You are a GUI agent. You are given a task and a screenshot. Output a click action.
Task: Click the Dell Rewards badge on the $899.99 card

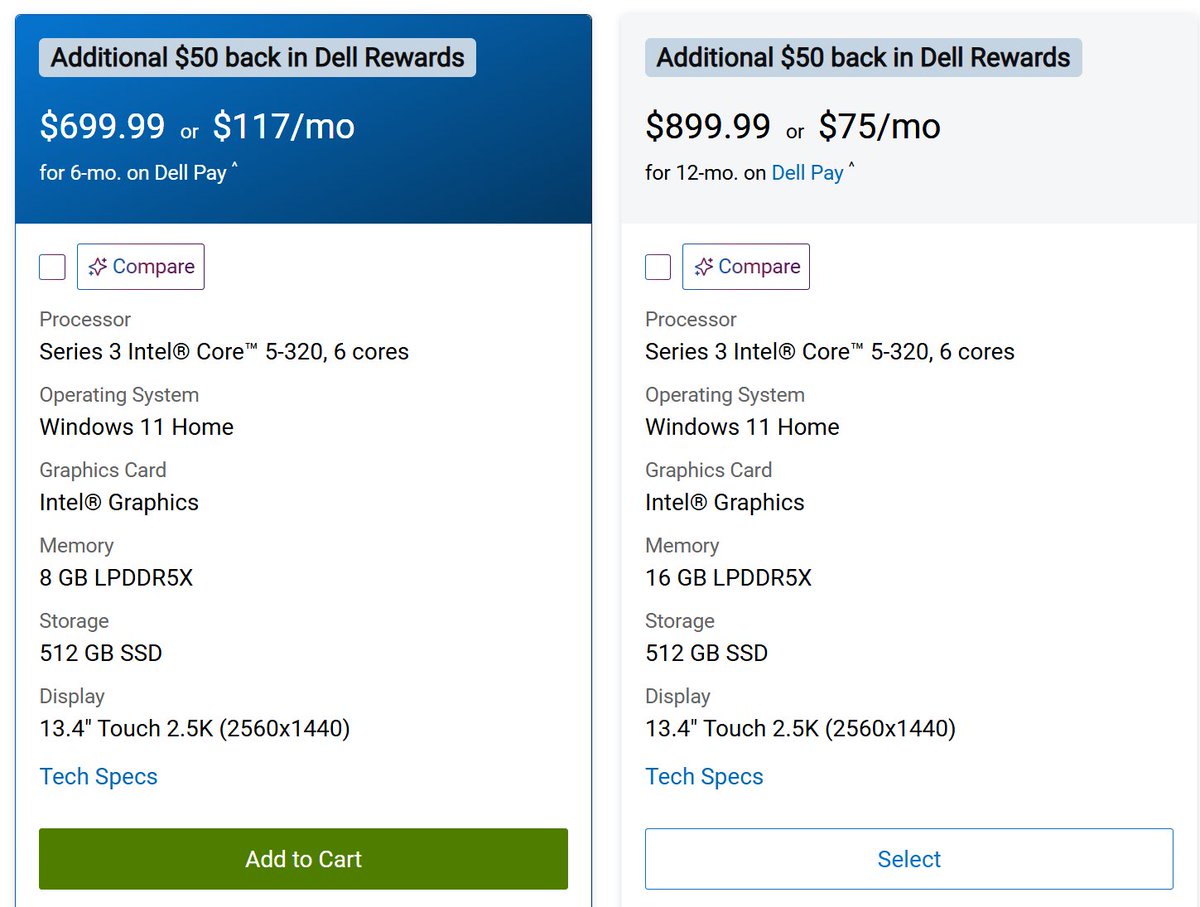click(863, 57)
